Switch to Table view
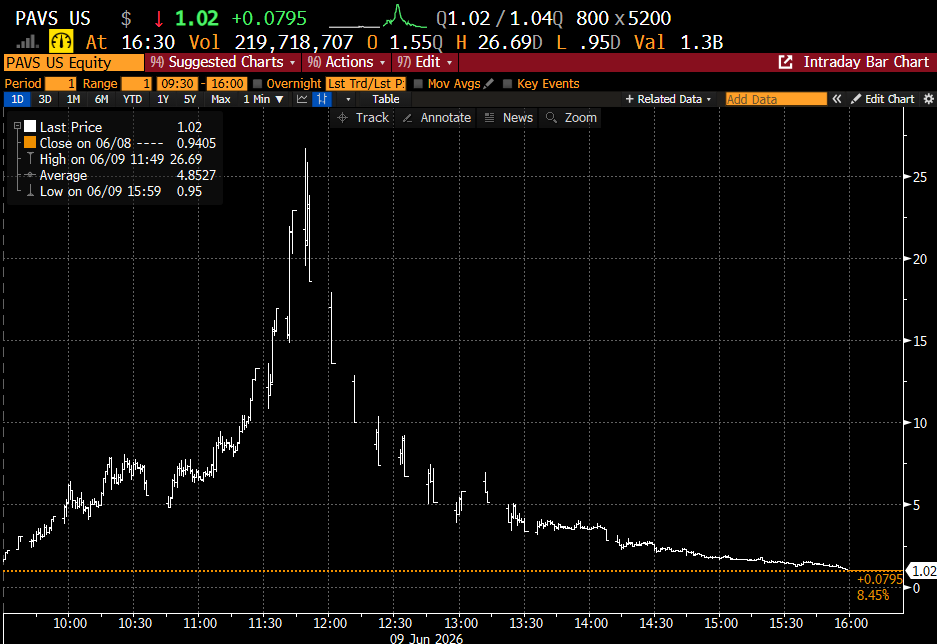Viewport: 937px width, 644px height. (x=386, y=99)
